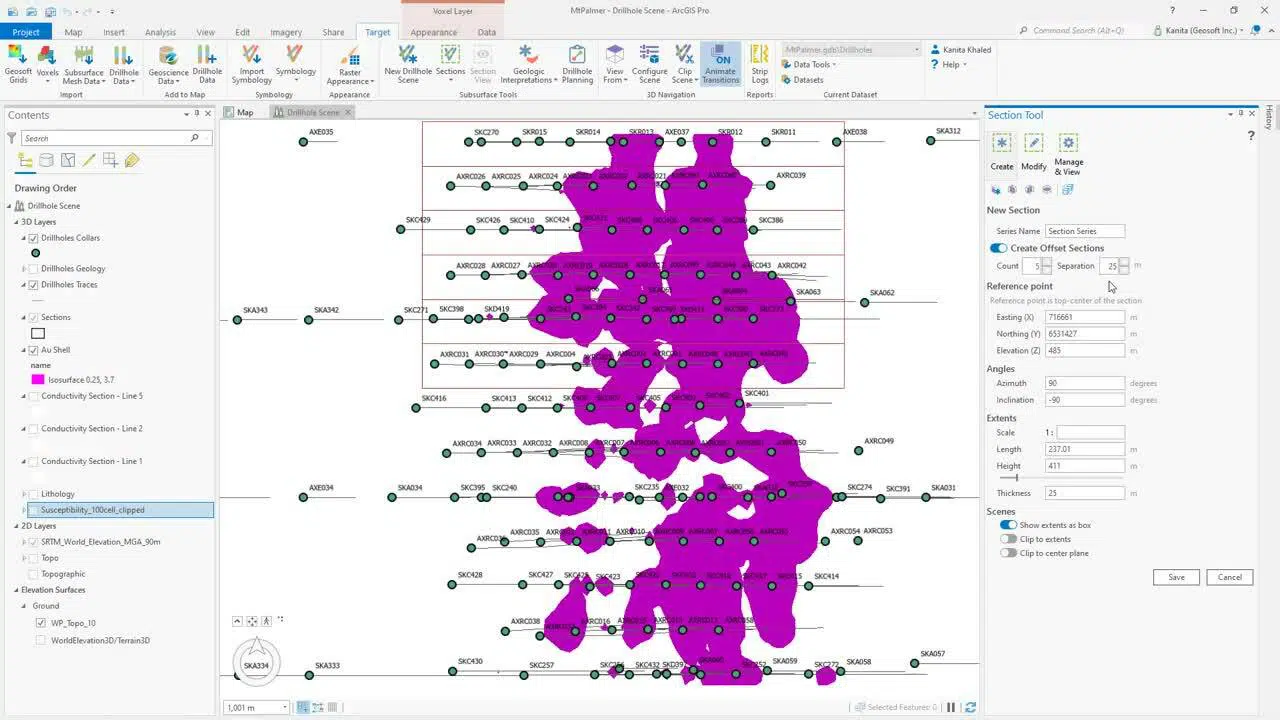This screenshot has height=720, width=1280.
Task: Enable the Drillholes Geology layer checkbox
Action: (34, 268)
